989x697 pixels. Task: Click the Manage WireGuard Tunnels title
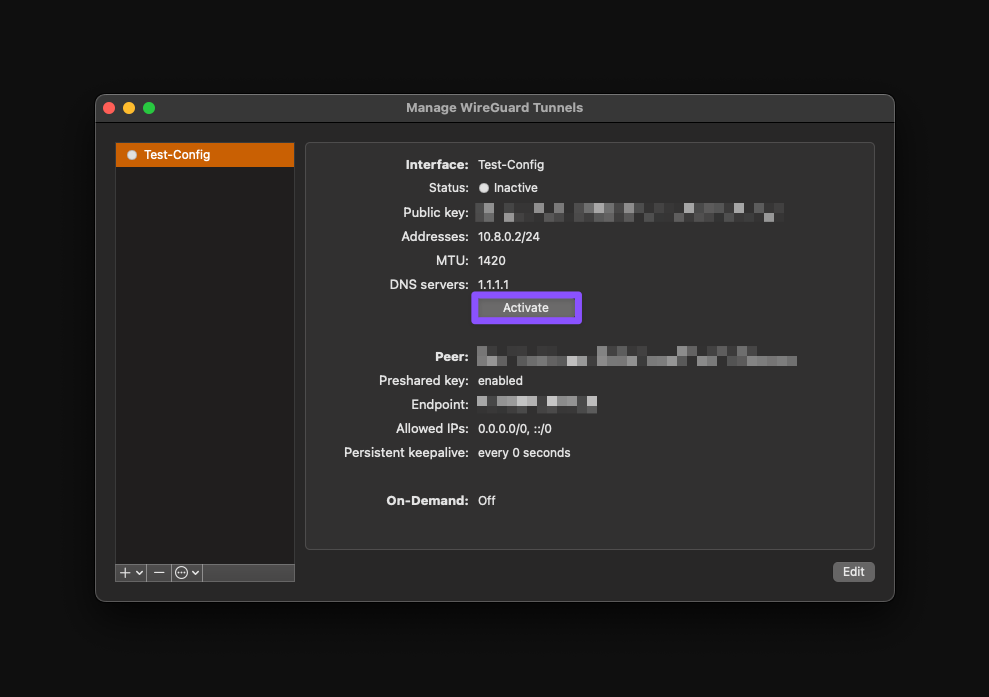[494, 108]
